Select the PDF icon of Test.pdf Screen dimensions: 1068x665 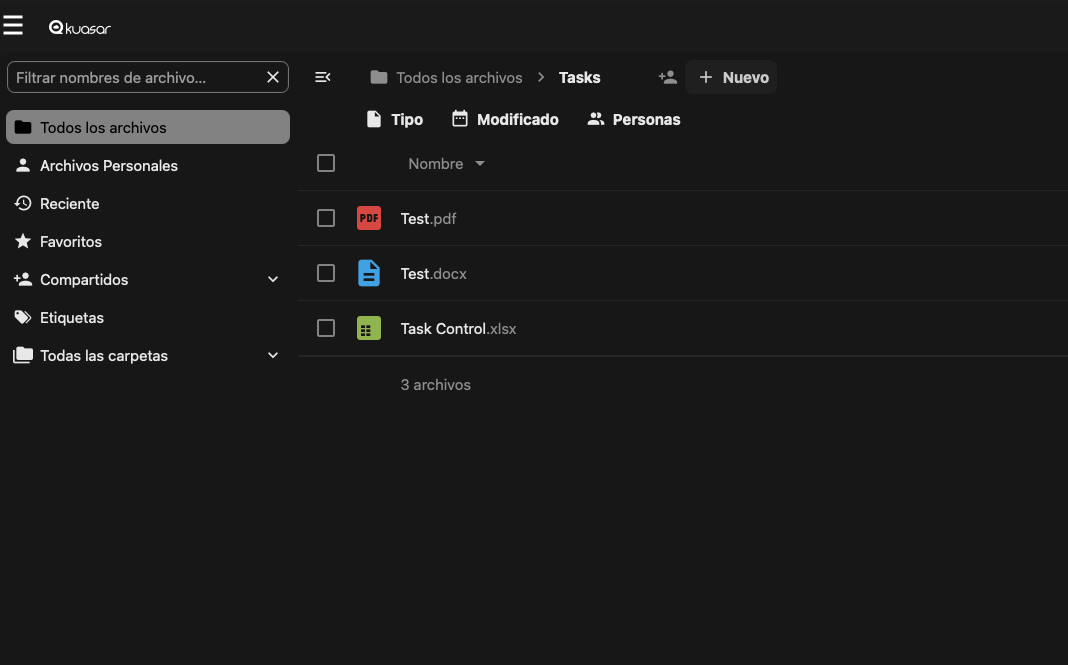pos(369,218)
